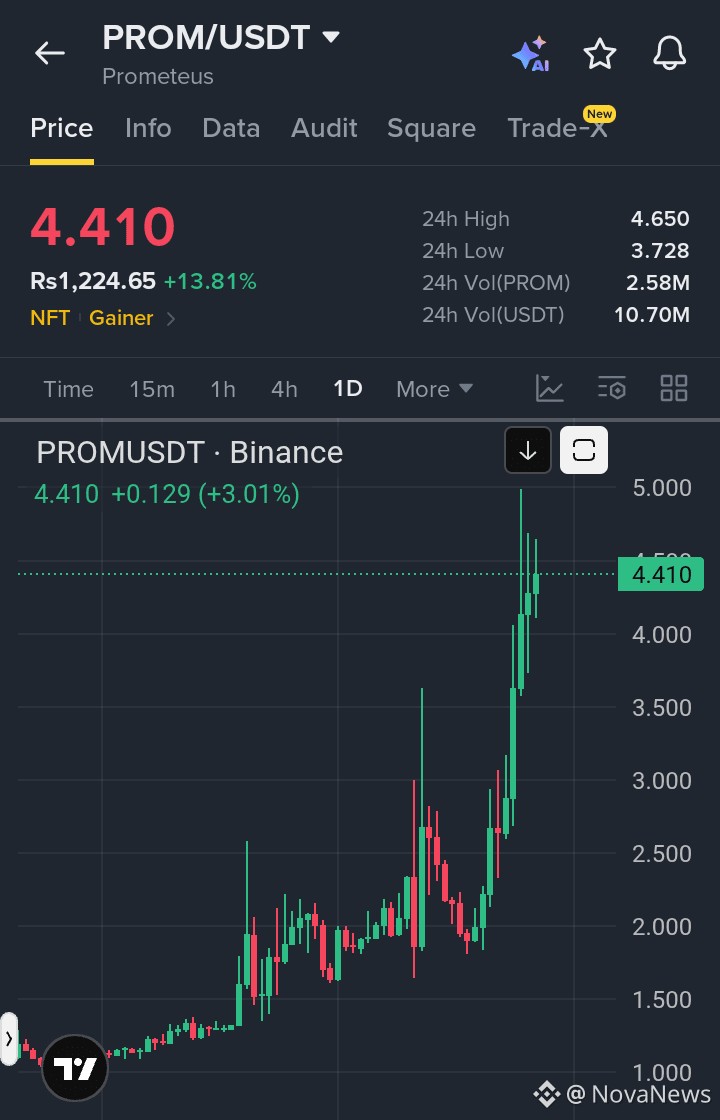The width and height of the screenshot is (720, 1120).
Task: Click the 2.500 price axis label
Action: click(x=662, y=854)
